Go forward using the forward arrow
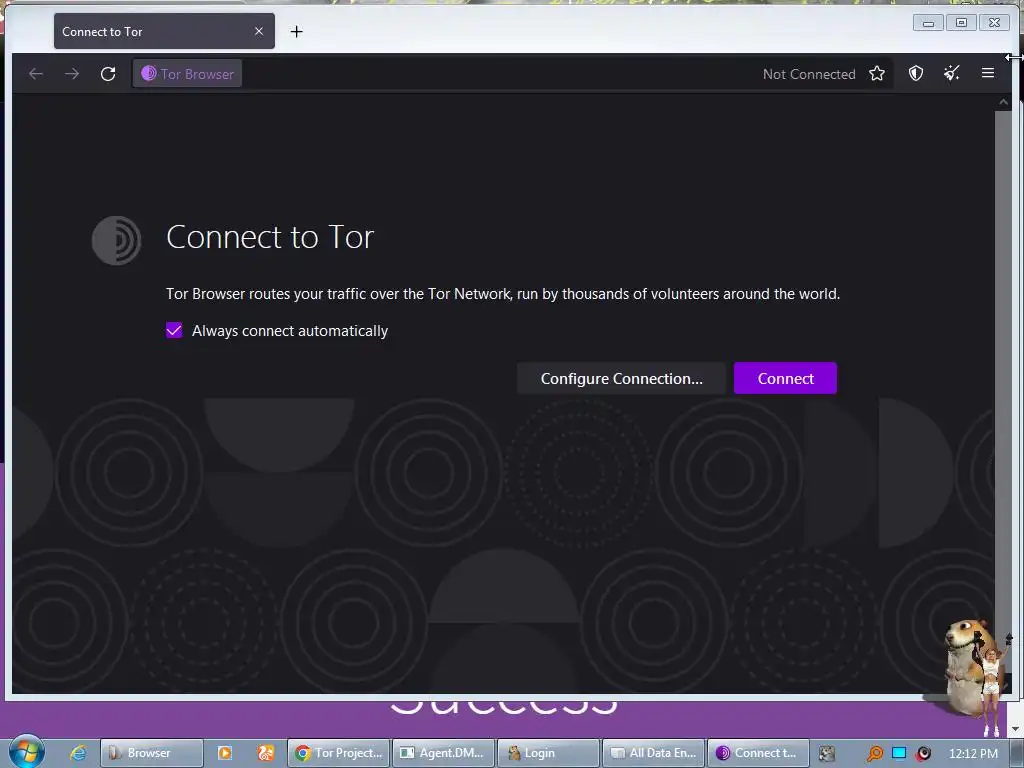This screenshot has height=768, width=1024. click(72, 74)
